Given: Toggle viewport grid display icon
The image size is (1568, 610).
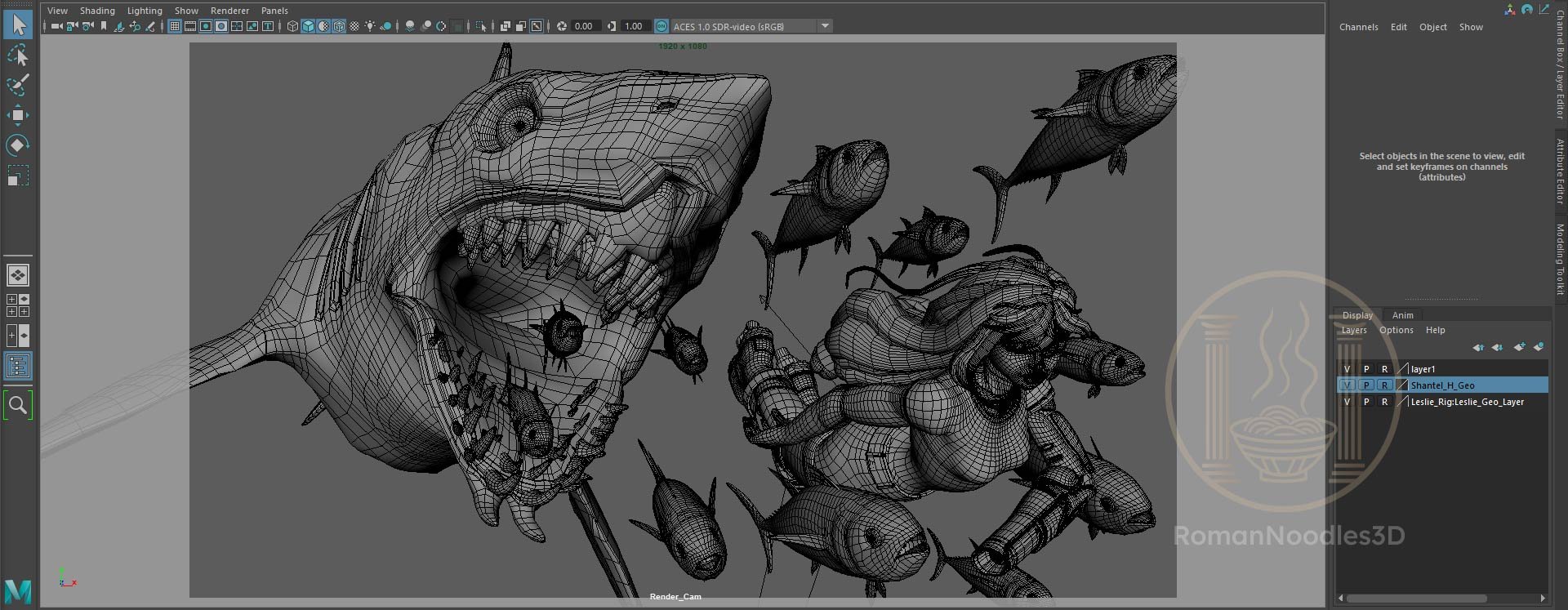Looking at the screenshot, I should (174, 26).
